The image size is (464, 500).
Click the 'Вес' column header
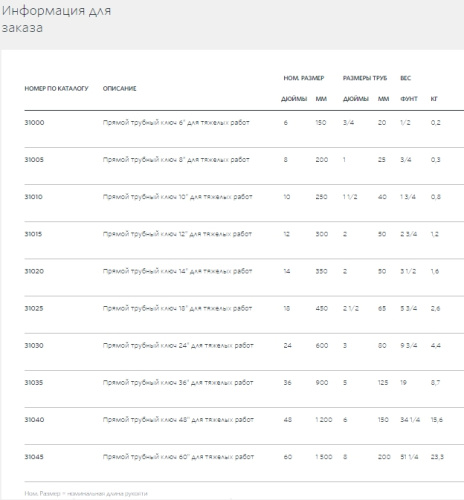[406, 78]
